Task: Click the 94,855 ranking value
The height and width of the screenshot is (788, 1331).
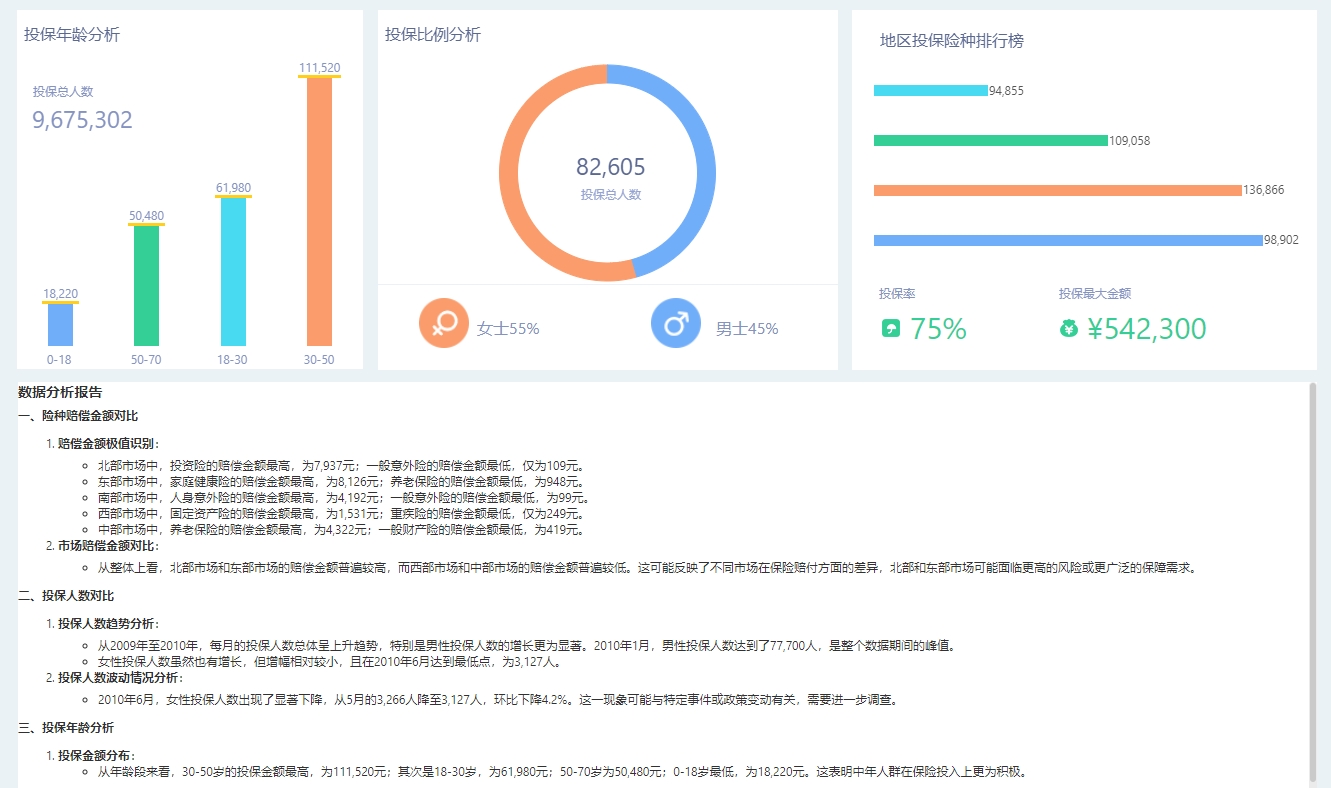Action: click(1006, 91)
